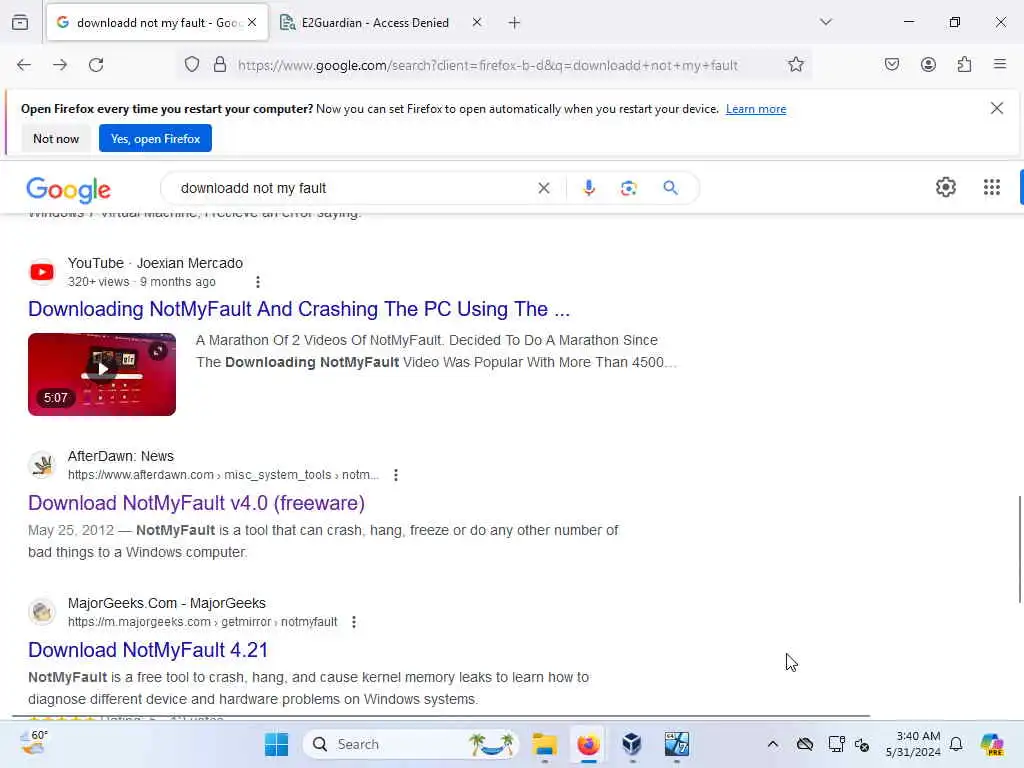1024x768 pixels.
Task: Click Yes, open Firefox button
Action: (155, 138)
